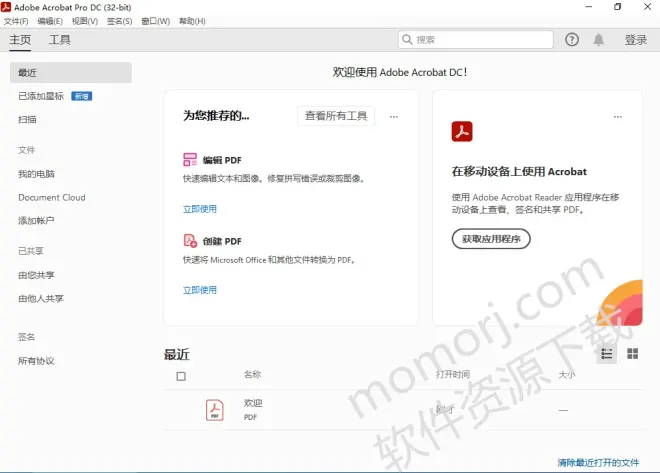Click the Acrobat icon in title bar
Image resolution: width=660 pixels, height=473 pixels.
6,7
